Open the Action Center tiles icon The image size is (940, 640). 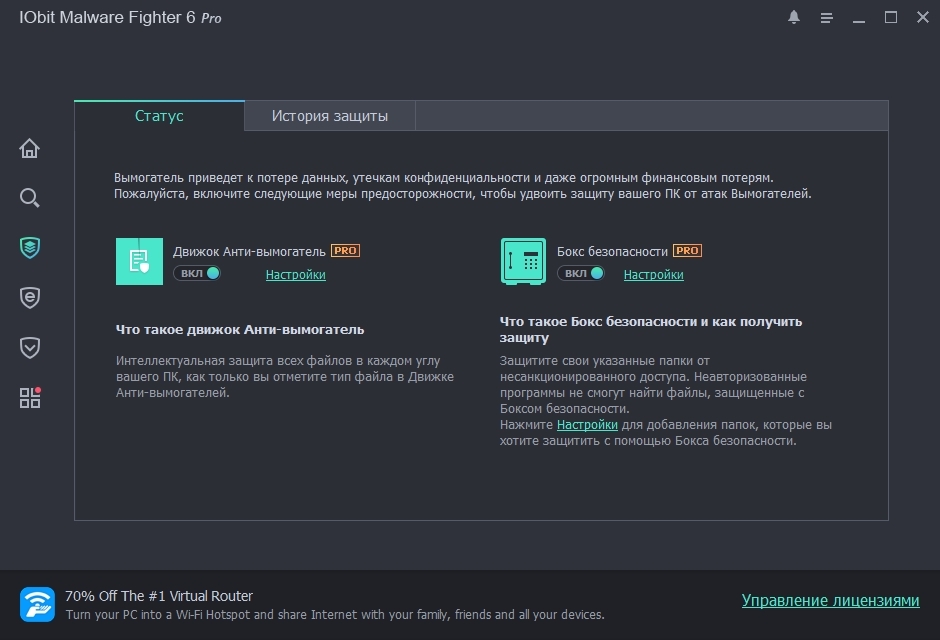(30, 398)
